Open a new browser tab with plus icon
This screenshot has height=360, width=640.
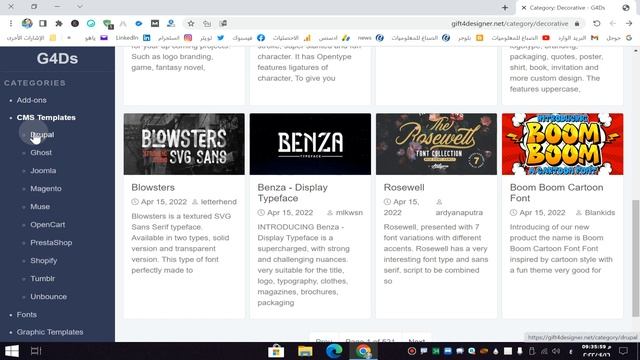click(505, 7)
